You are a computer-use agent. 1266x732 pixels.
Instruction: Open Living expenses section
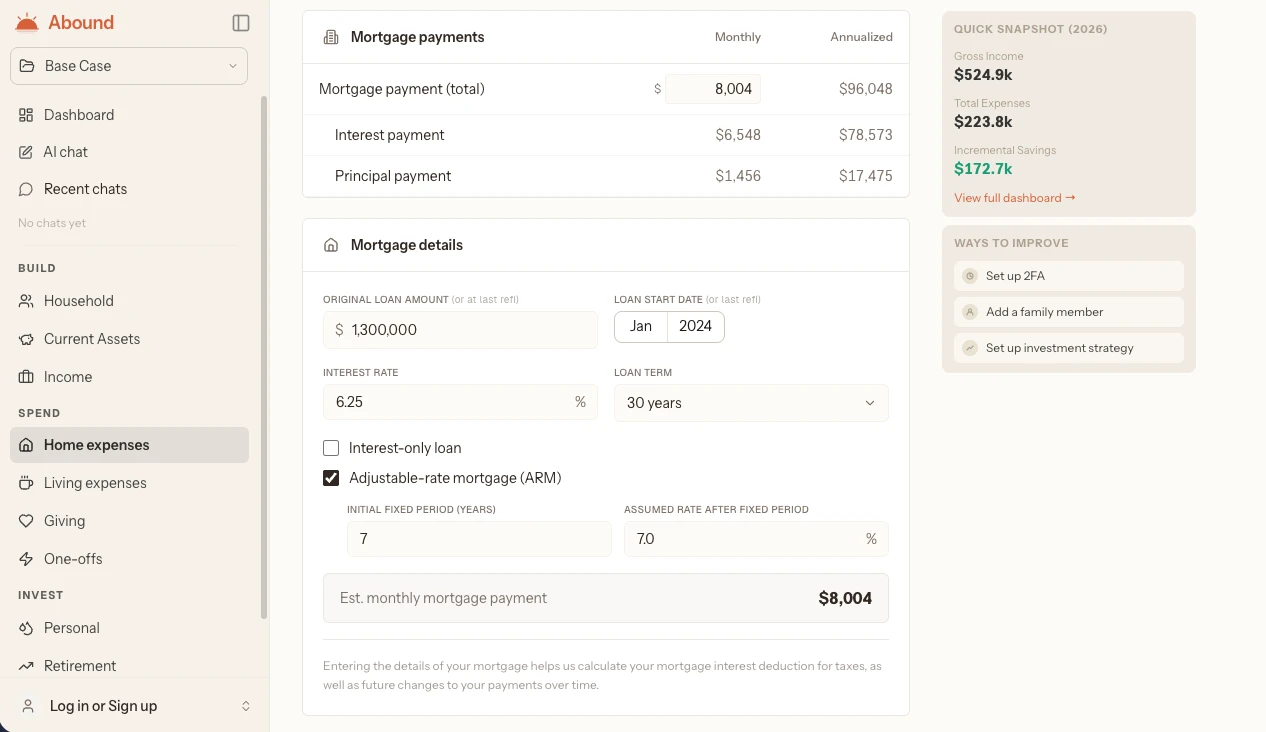click(x=129, y=483)
